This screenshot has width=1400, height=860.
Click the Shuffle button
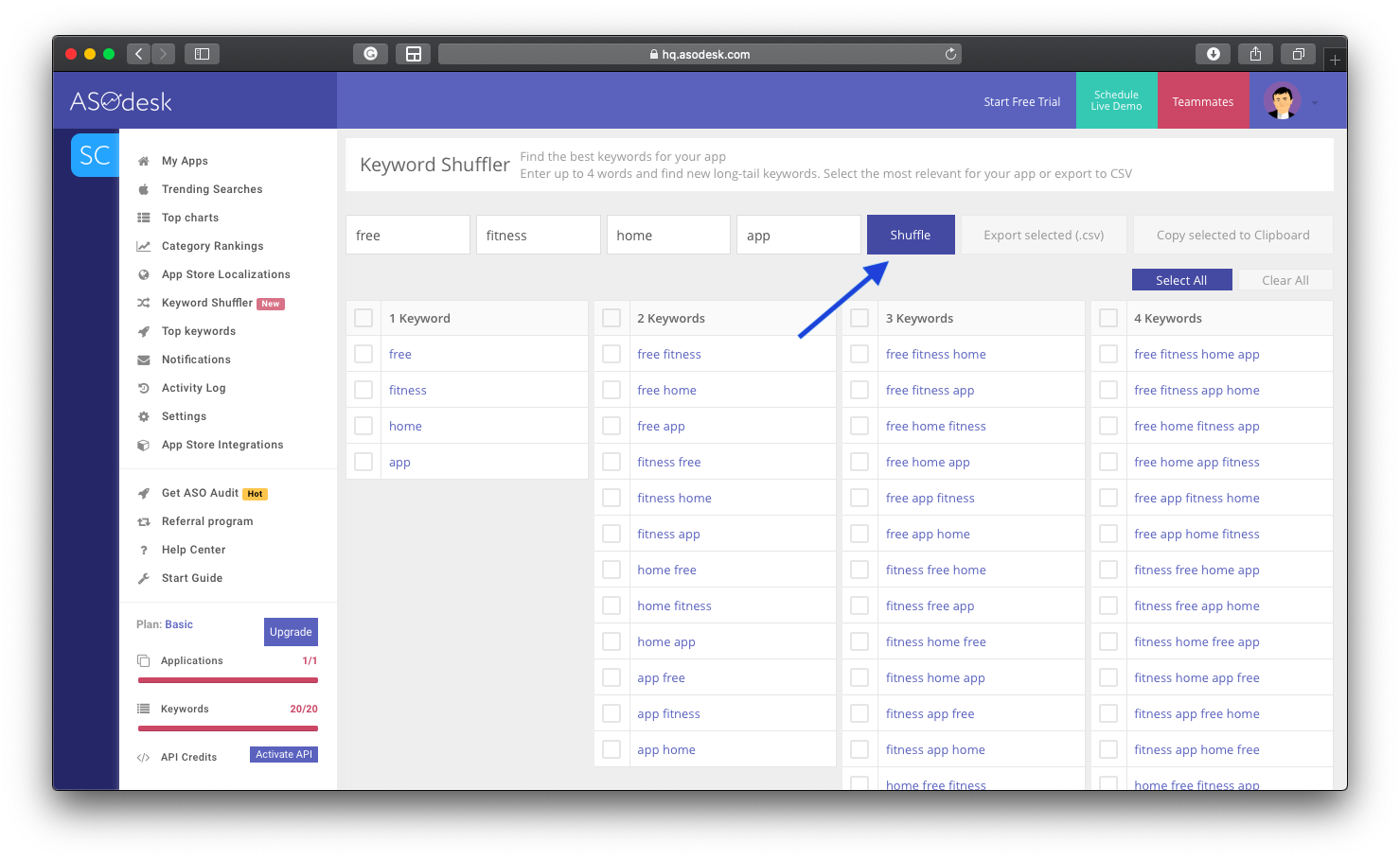[911, 235]
